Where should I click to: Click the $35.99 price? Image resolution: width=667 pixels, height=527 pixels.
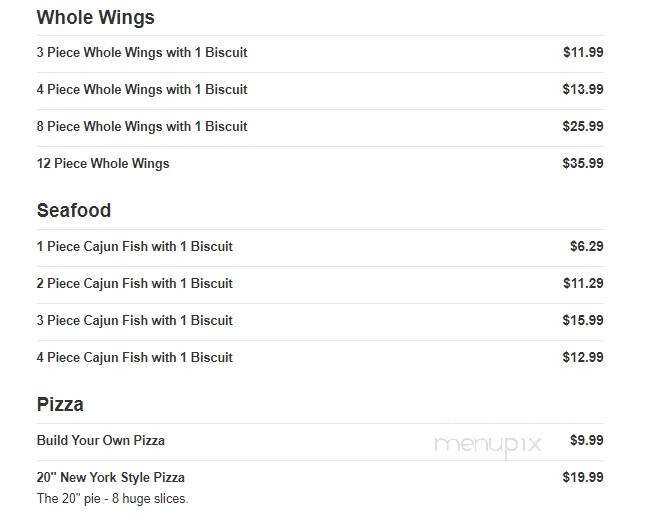(583, 163)
